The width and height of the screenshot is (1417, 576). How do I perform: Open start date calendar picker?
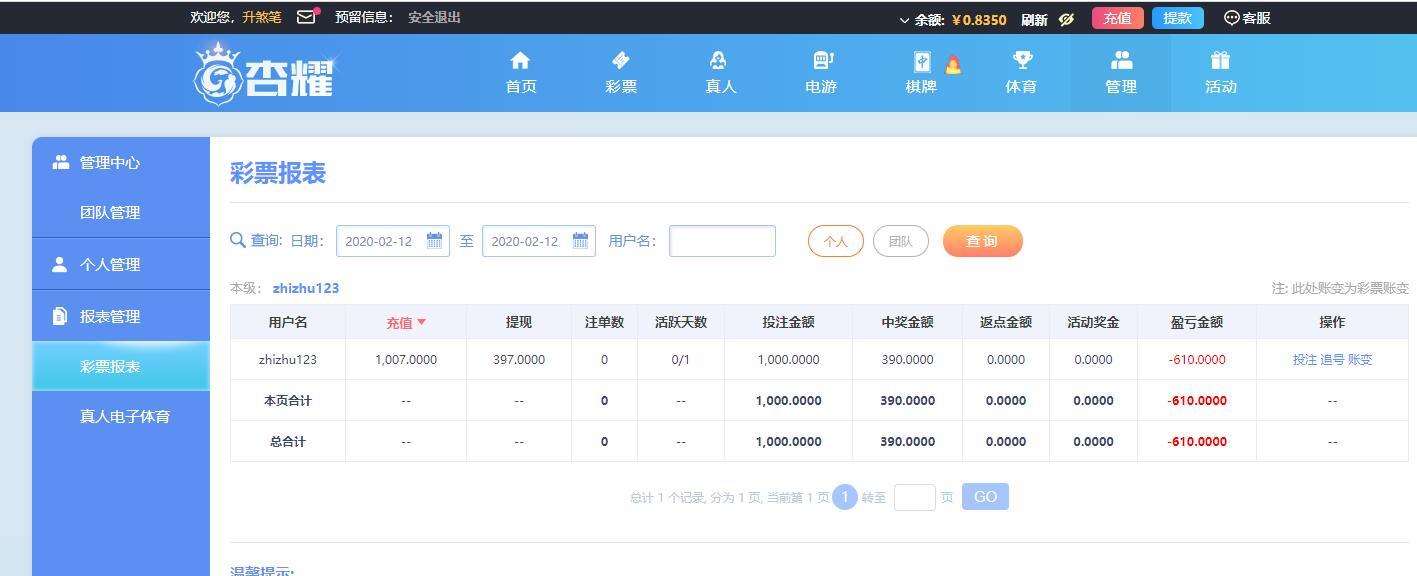pos(434,241)
